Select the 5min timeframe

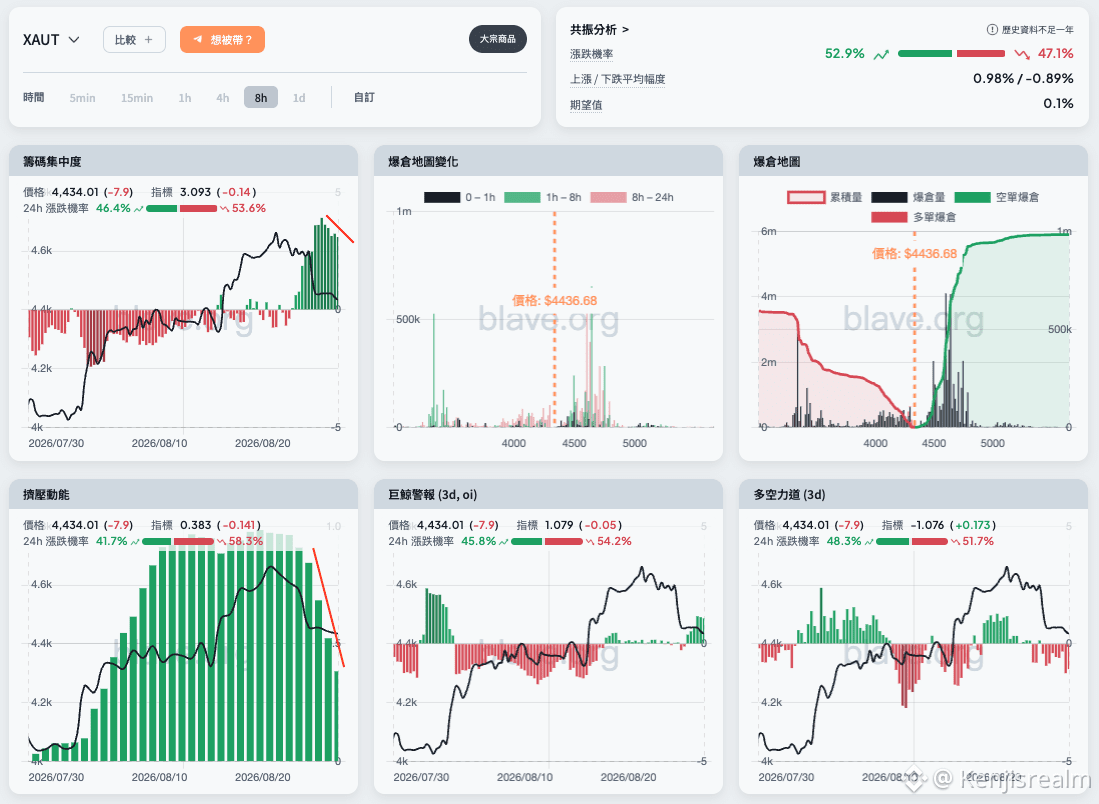(x=82, y=97)
